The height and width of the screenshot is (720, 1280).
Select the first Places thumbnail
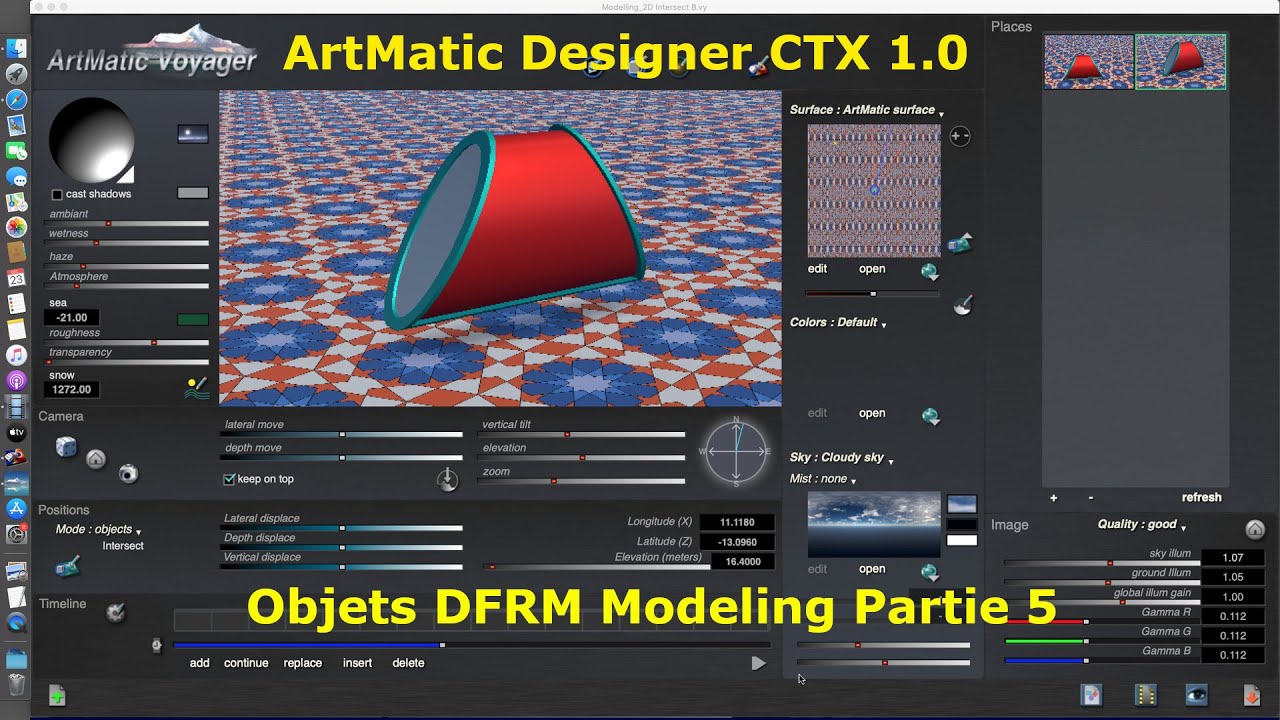pyautogui.click(x=1089, y=62)
